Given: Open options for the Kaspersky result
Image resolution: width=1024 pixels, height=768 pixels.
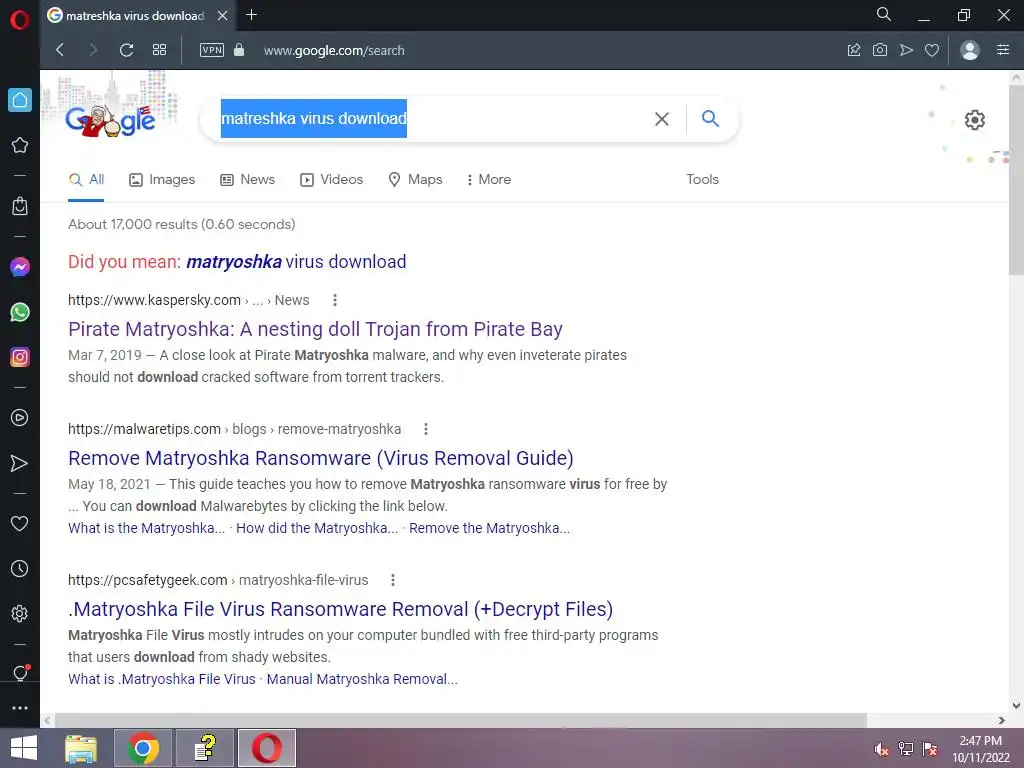Looking at the screenshot, I should [x=335, y=300].
